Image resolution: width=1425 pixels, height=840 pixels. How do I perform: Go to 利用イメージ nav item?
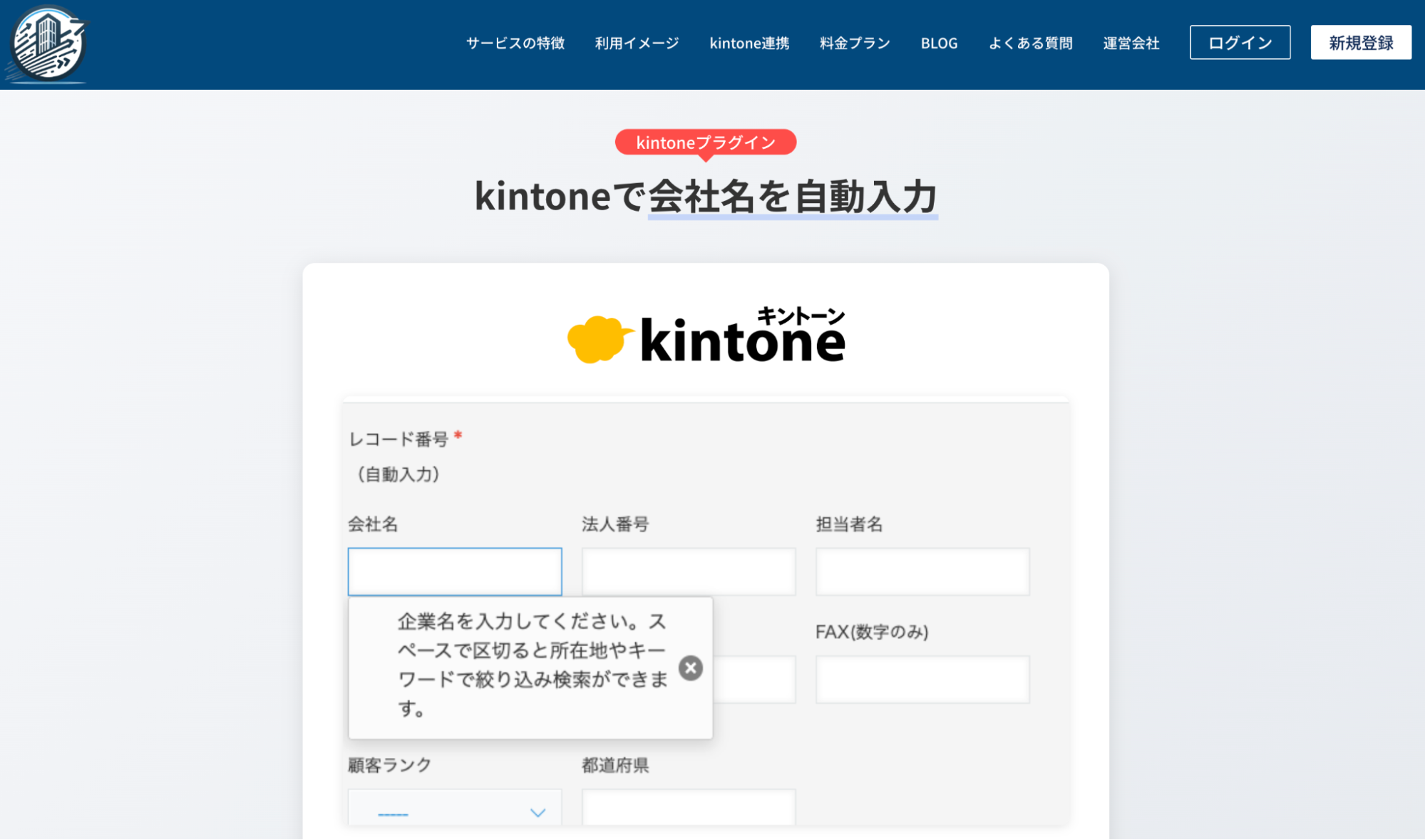(637, 43)
